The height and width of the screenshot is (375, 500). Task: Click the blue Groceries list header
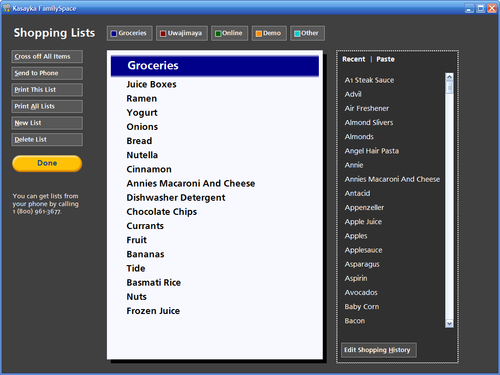click(215, 66)
